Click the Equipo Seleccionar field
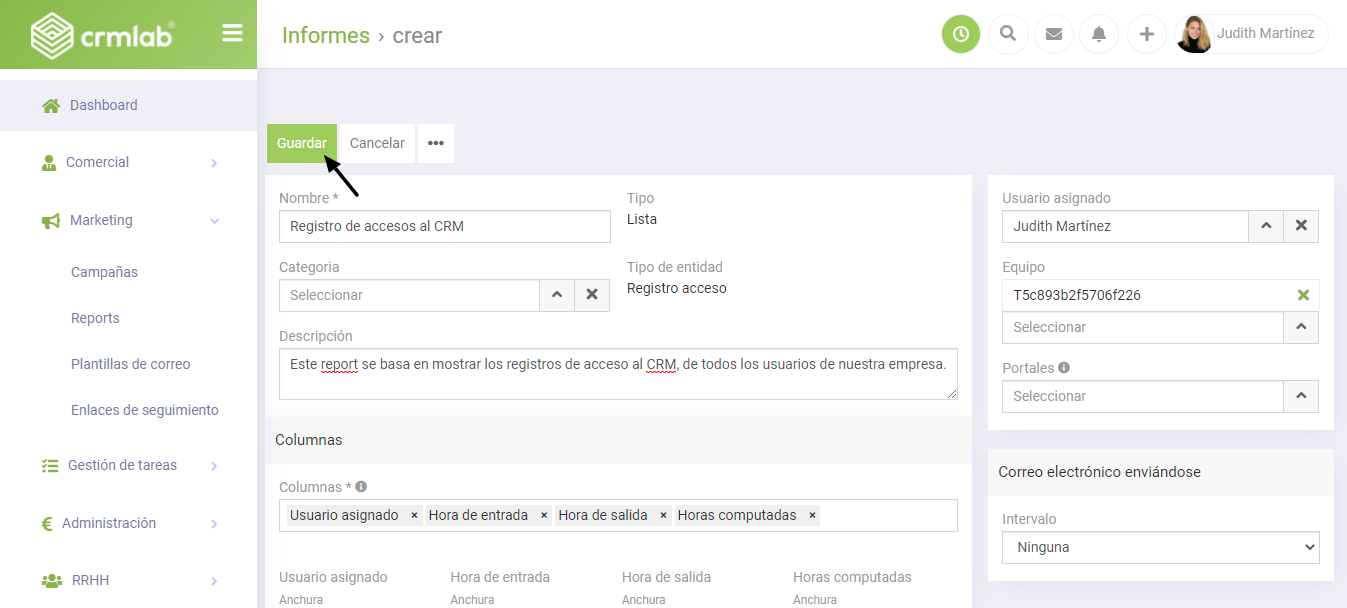Screen dimensions: 1347x608 pyautogui.click(x=1143, y=327)
